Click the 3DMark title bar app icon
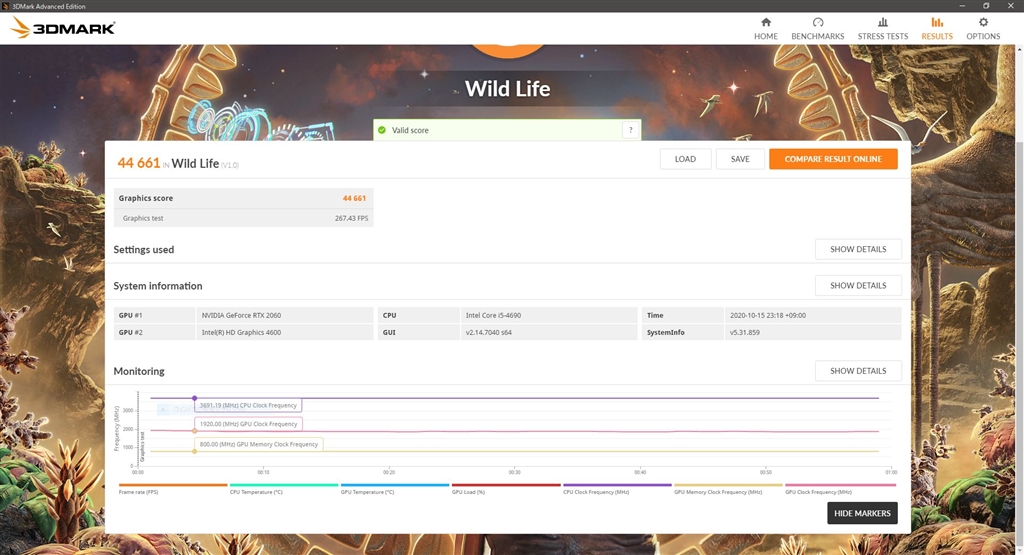Image resolution: width=1024 pixels, height=555 pixels. point(6,6)
